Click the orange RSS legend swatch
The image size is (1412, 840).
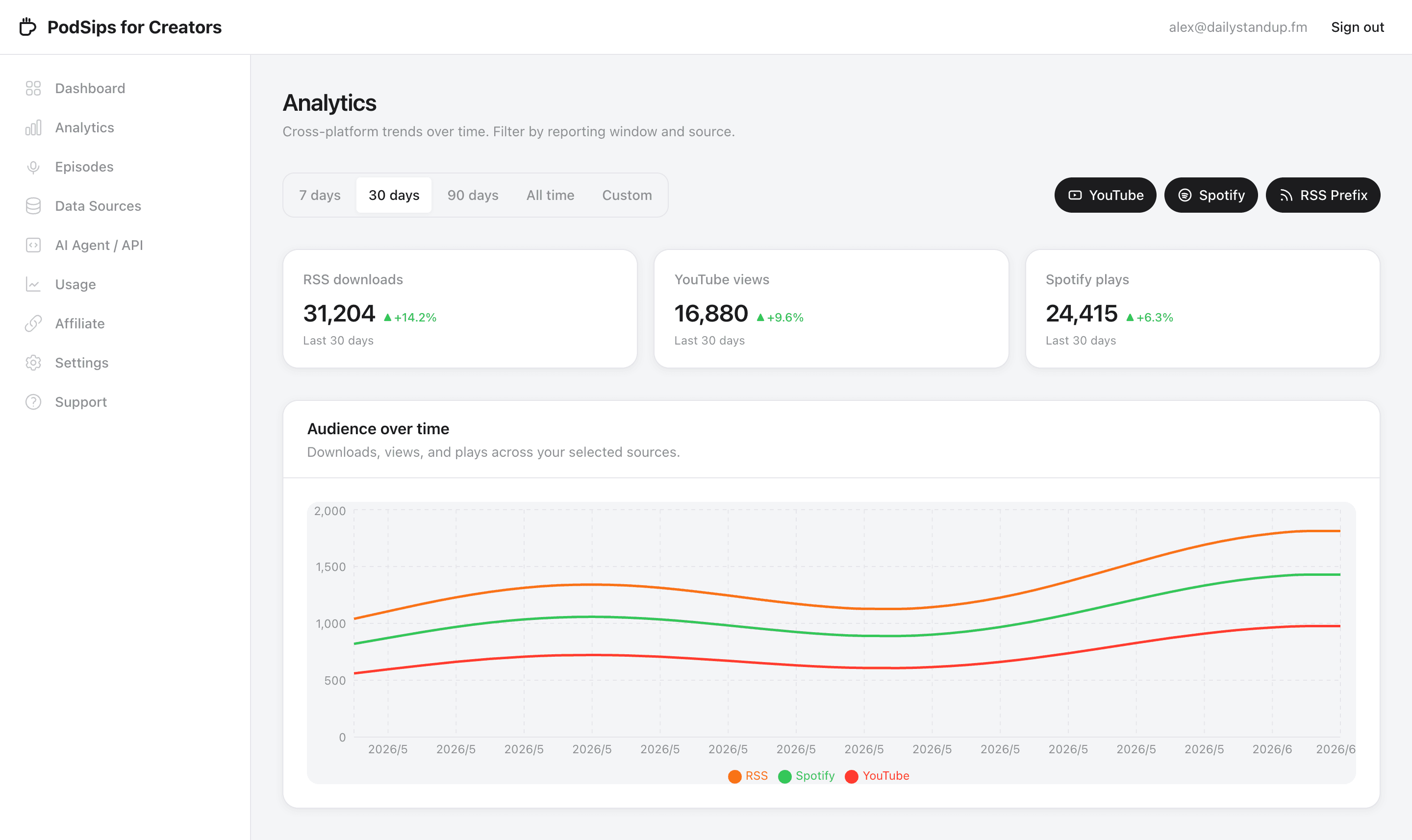tap(735, 776)
